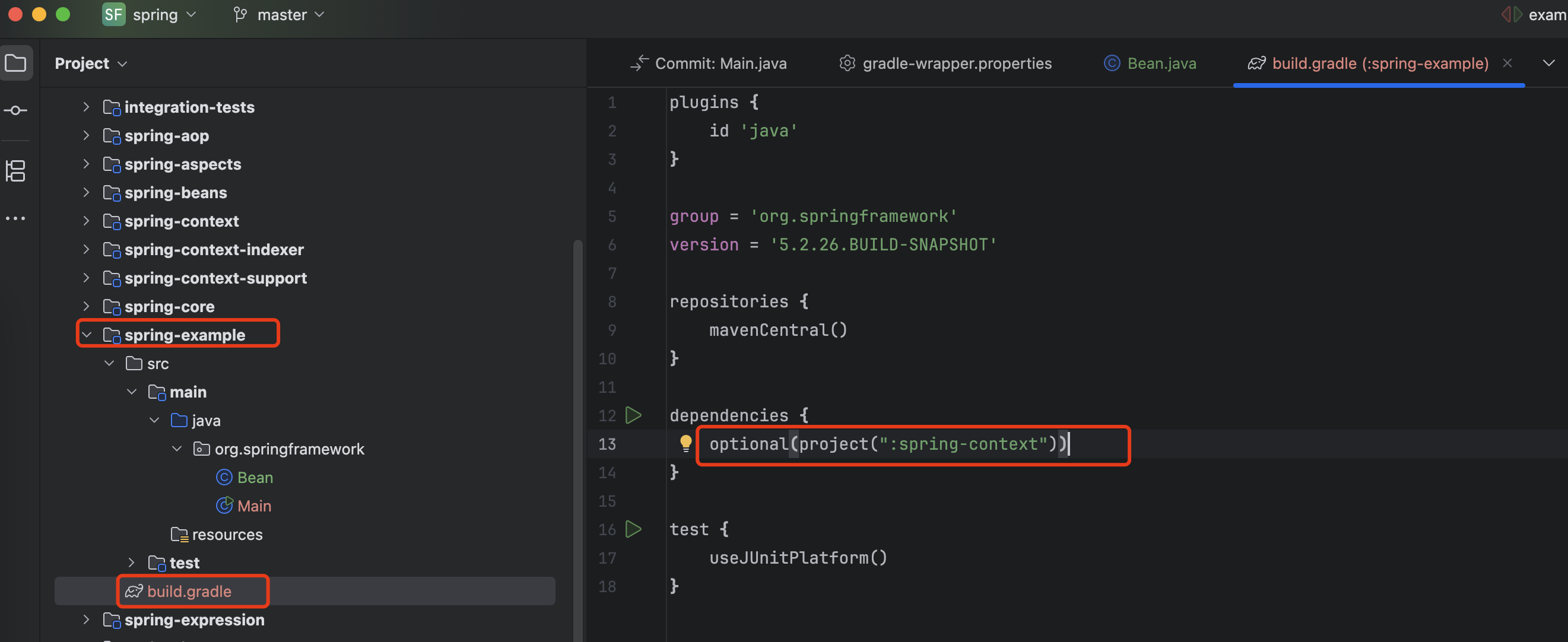The height and width of the screenshot is (642, 1568).
Task: Click the run gutter arrow beside dependencies
Action: [633, 415]
